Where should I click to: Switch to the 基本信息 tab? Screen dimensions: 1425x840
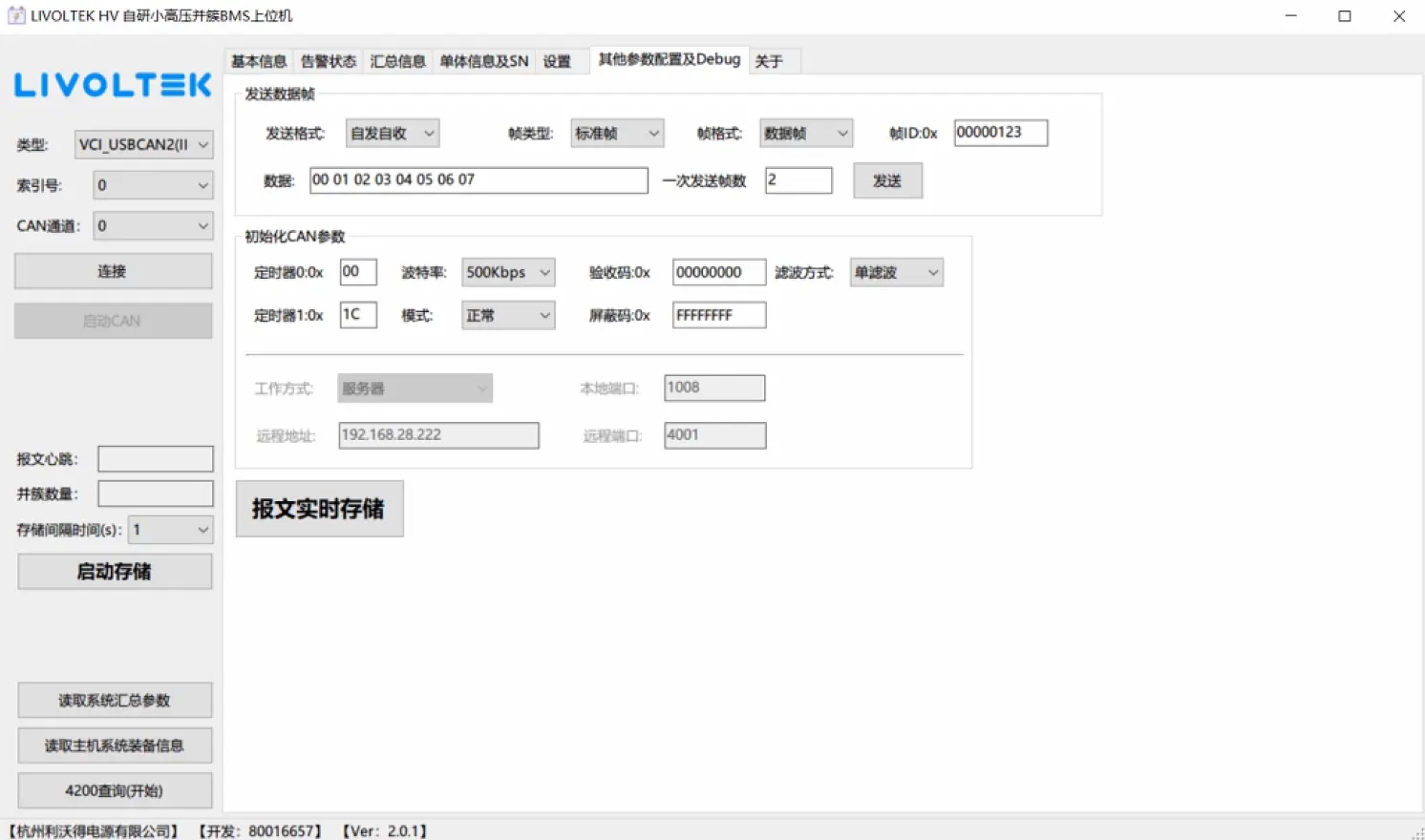click(259, 61)
